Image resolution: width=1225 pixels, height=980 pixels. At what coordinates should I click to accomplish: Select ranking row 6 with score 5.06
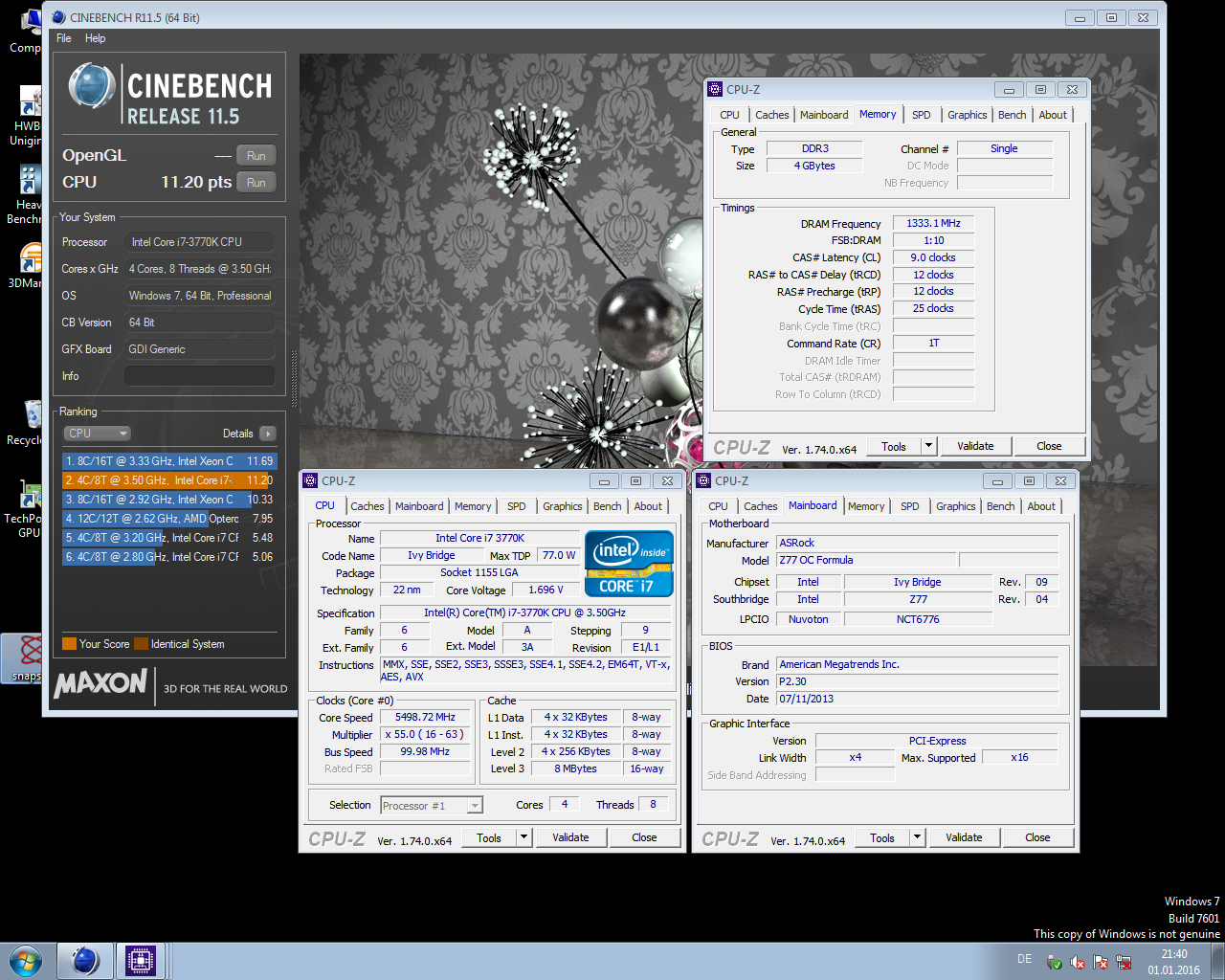pyautogui.click(x=169, y=557)
